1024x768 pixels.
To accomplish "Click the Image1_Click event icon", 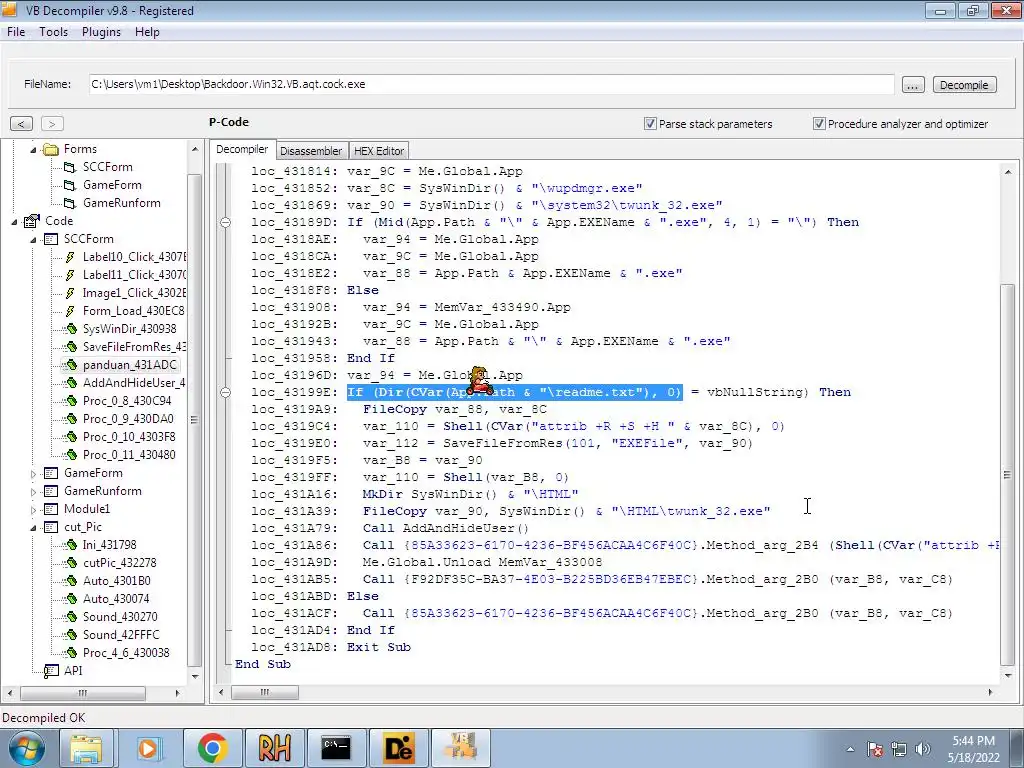I will point(70,293).
